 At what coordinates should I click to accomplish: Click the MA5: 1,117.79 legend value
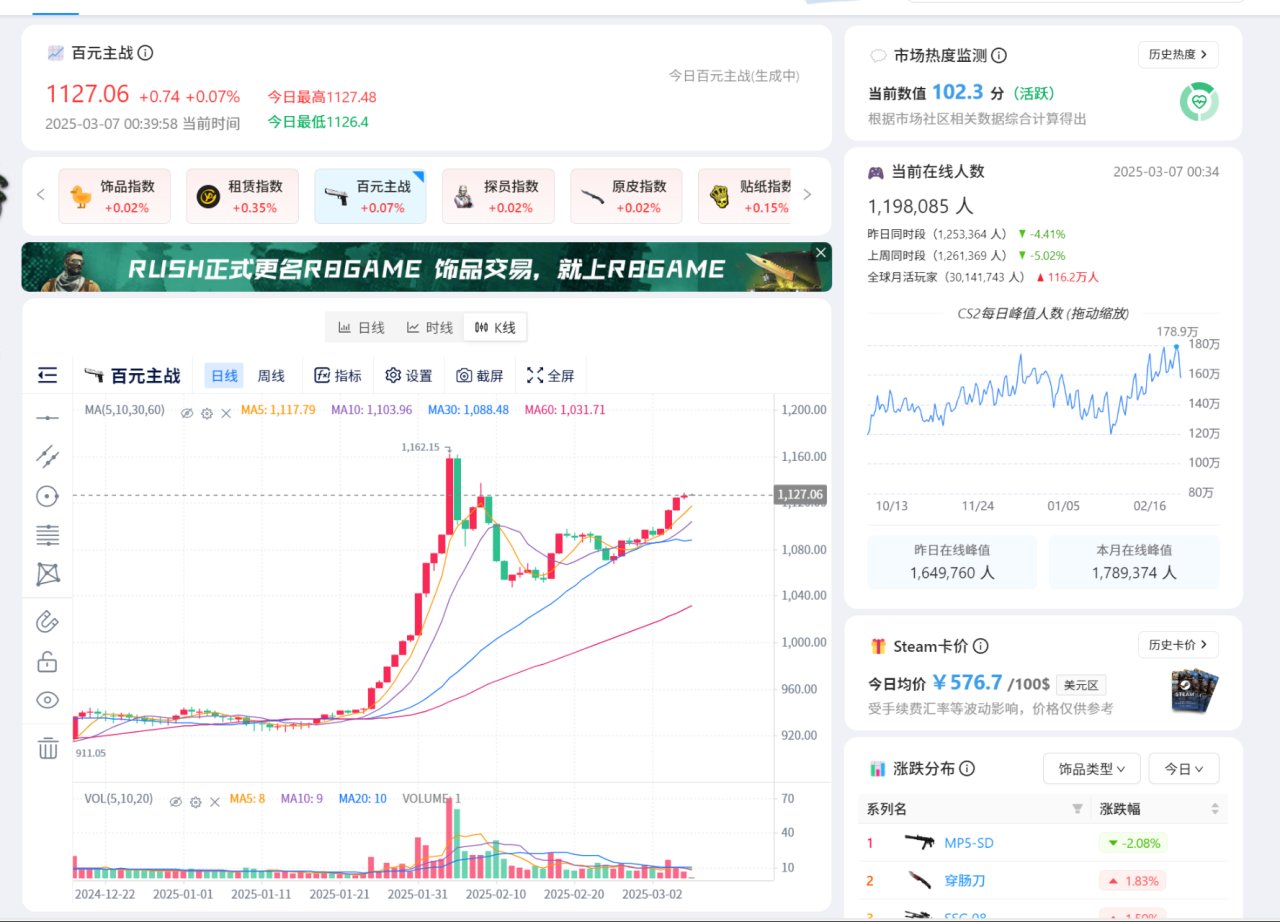[278, 410]
